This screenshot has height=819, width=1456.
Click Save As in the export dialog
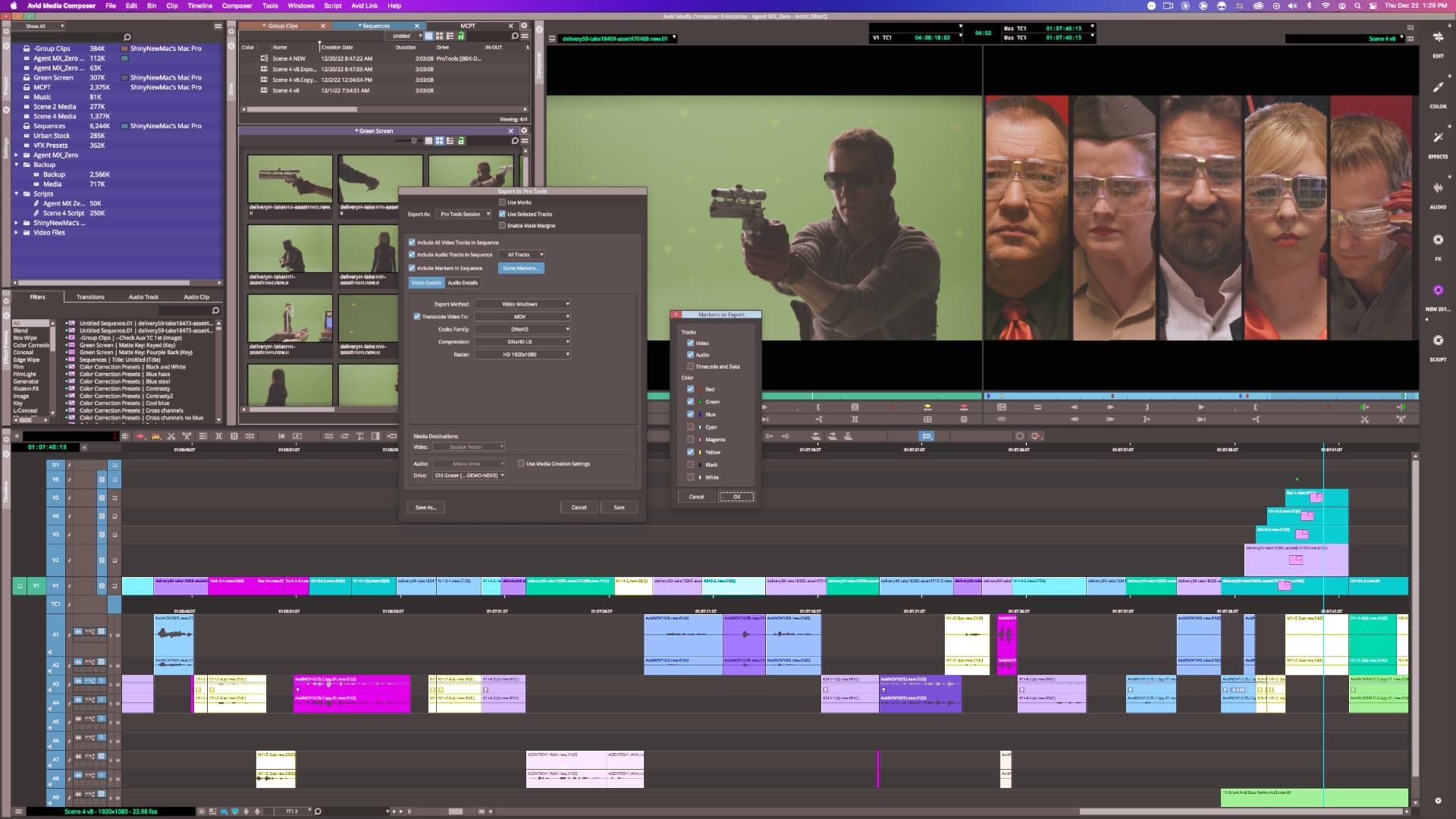(x=426, y=507)
